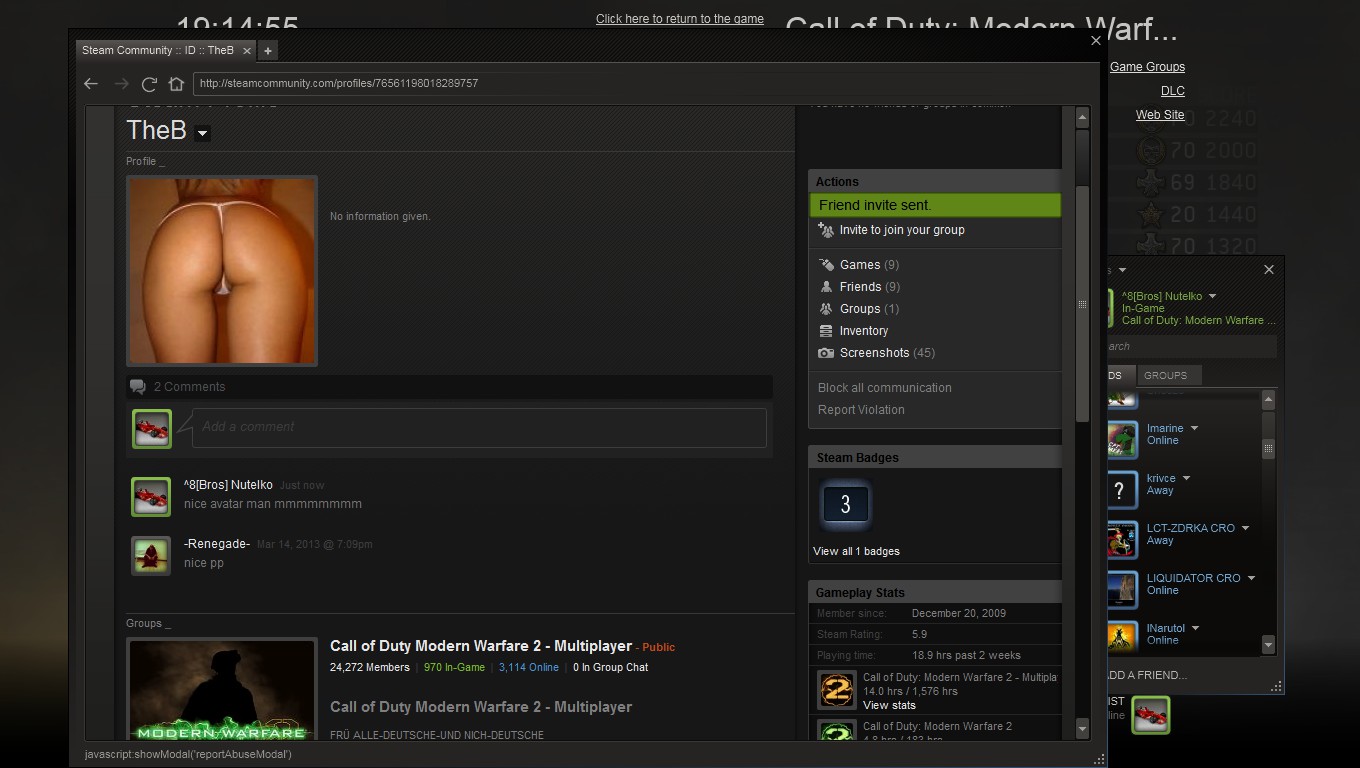Open View stats under Modern Warfare 2 Multiplayer
This screenshot has height=768, width=1360.
pyautogui.click(x=889, y=705)
